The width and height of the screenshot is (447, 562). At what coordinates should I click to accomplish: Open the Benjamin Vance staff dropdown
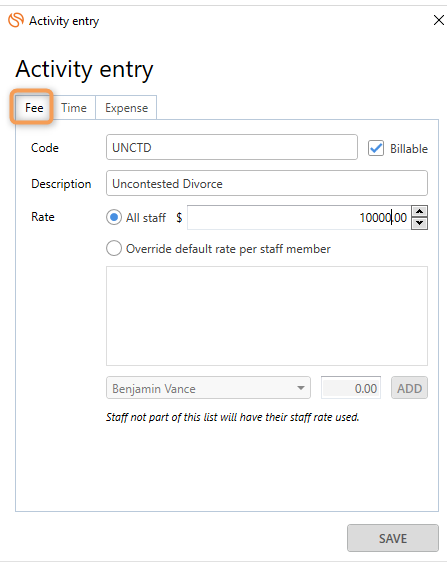(x=208, y=388)
